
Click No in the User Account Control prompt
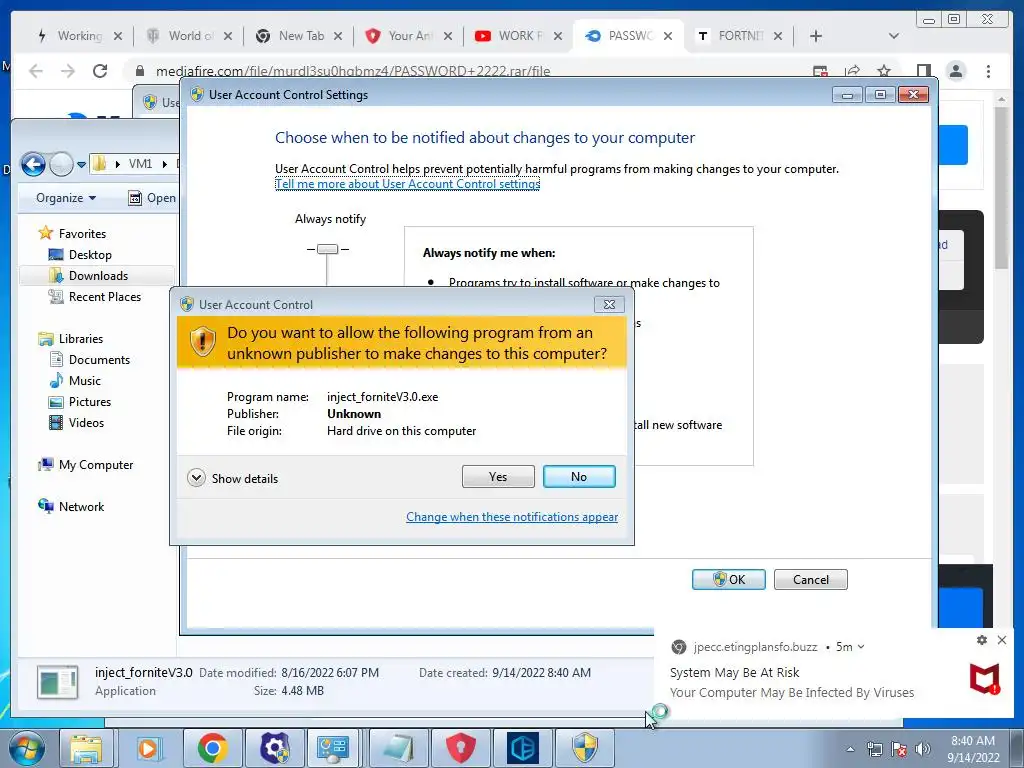[x=579, y=477]
